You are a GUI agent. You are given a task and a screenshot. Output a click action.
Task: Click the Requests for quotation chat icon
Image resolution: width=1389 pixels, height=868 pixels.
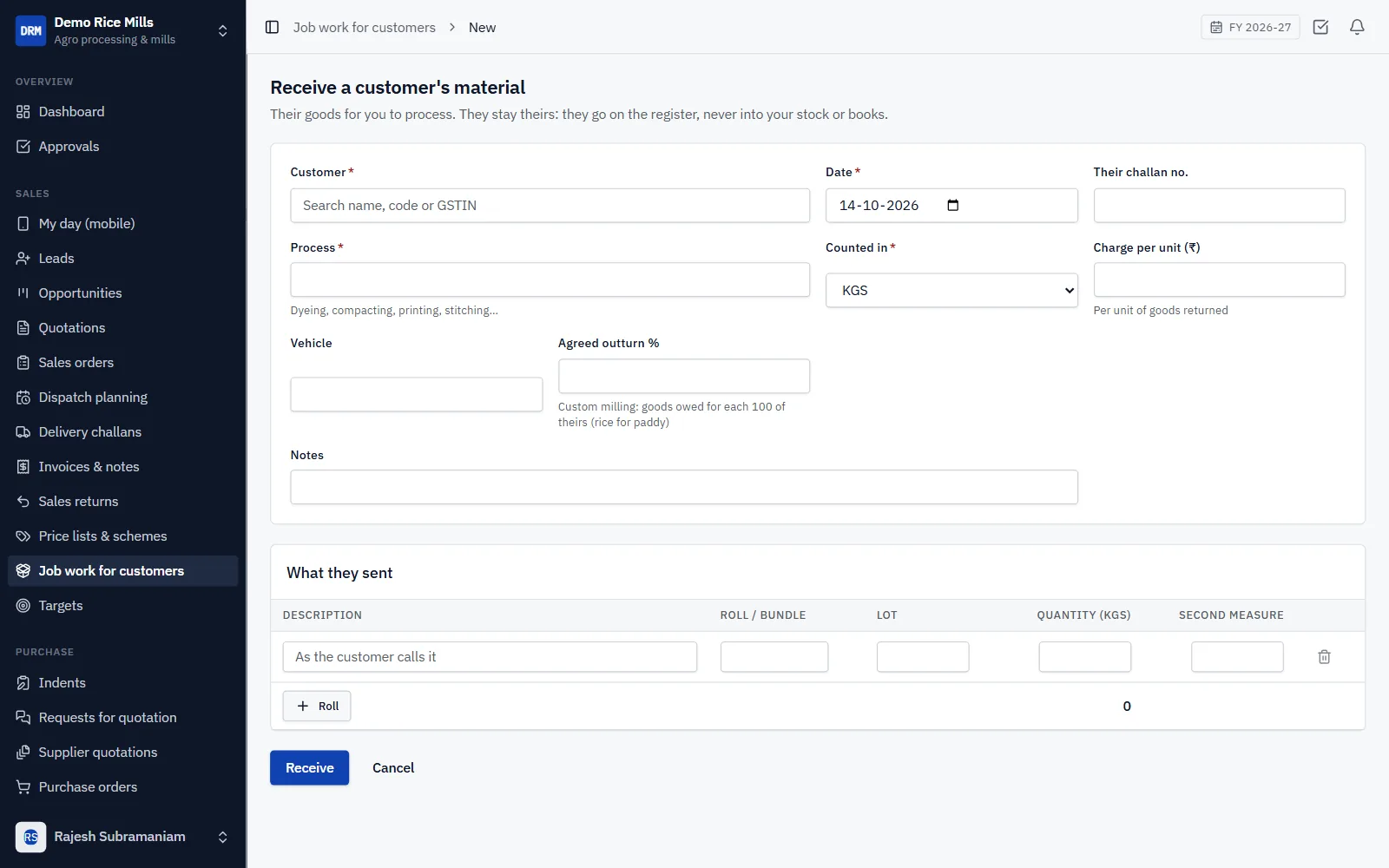coord(23,718)
